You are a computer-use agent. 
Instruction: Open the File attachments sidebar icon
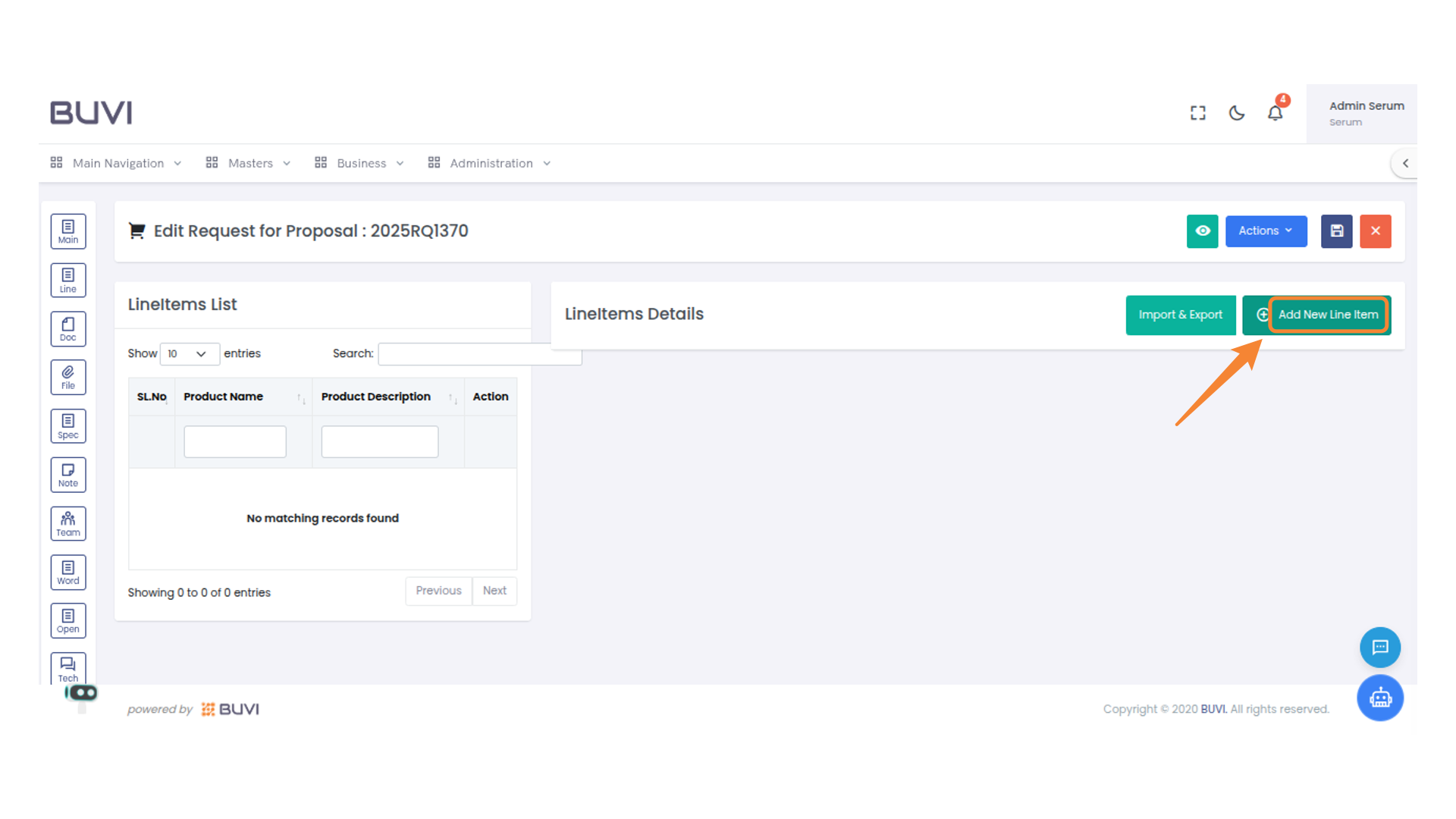68,377
